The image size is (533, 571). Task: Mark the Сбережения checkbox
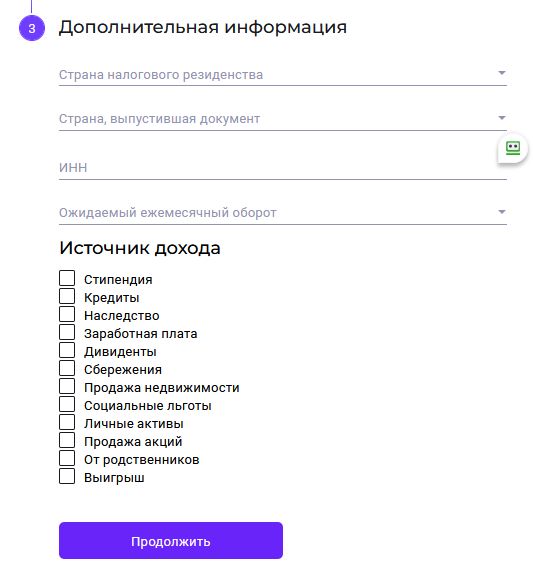(67, 368)
